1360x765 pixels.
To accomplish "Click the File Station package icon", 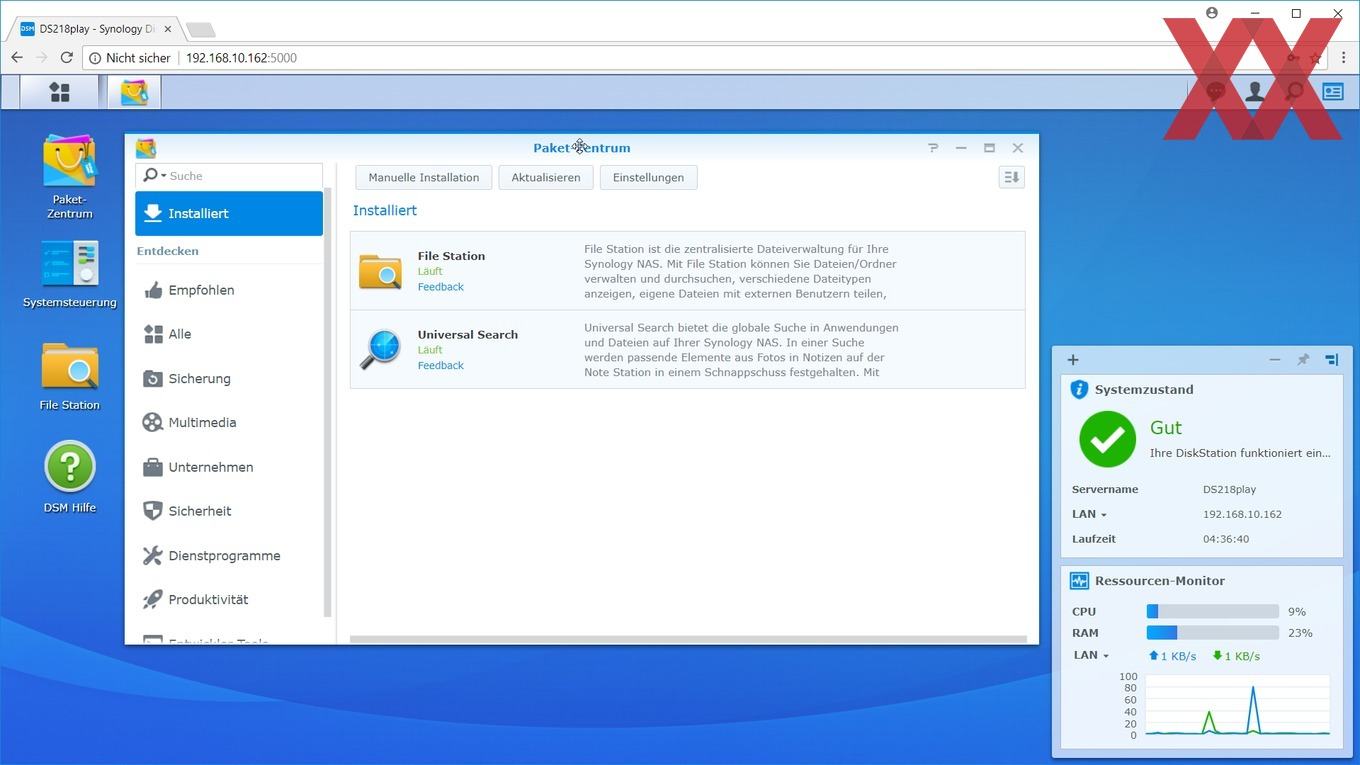I will click(380, 270).
